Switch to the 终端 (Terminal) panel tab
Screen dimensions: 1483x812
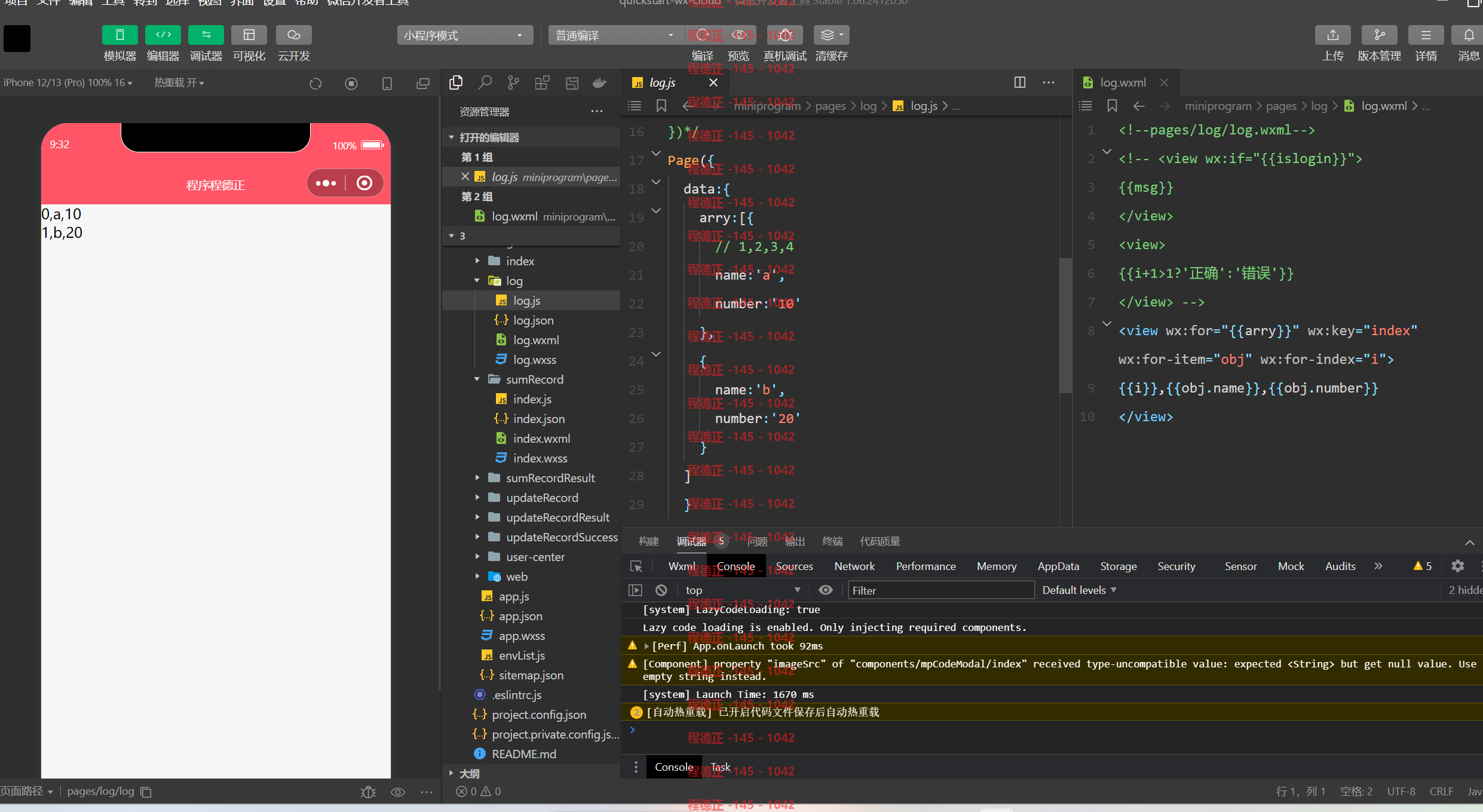click(832, 541)
